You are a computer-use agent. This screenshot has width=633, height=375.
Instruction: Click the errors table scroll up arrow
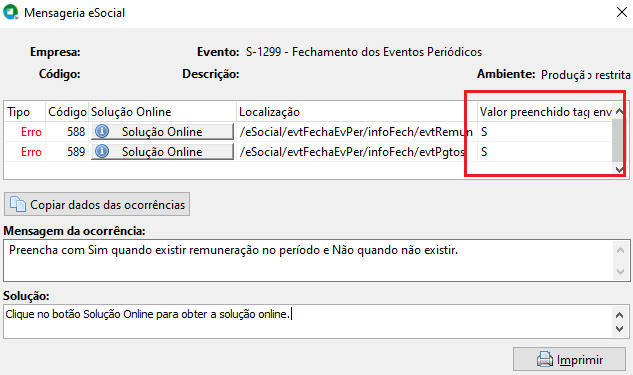pos(619,111)
